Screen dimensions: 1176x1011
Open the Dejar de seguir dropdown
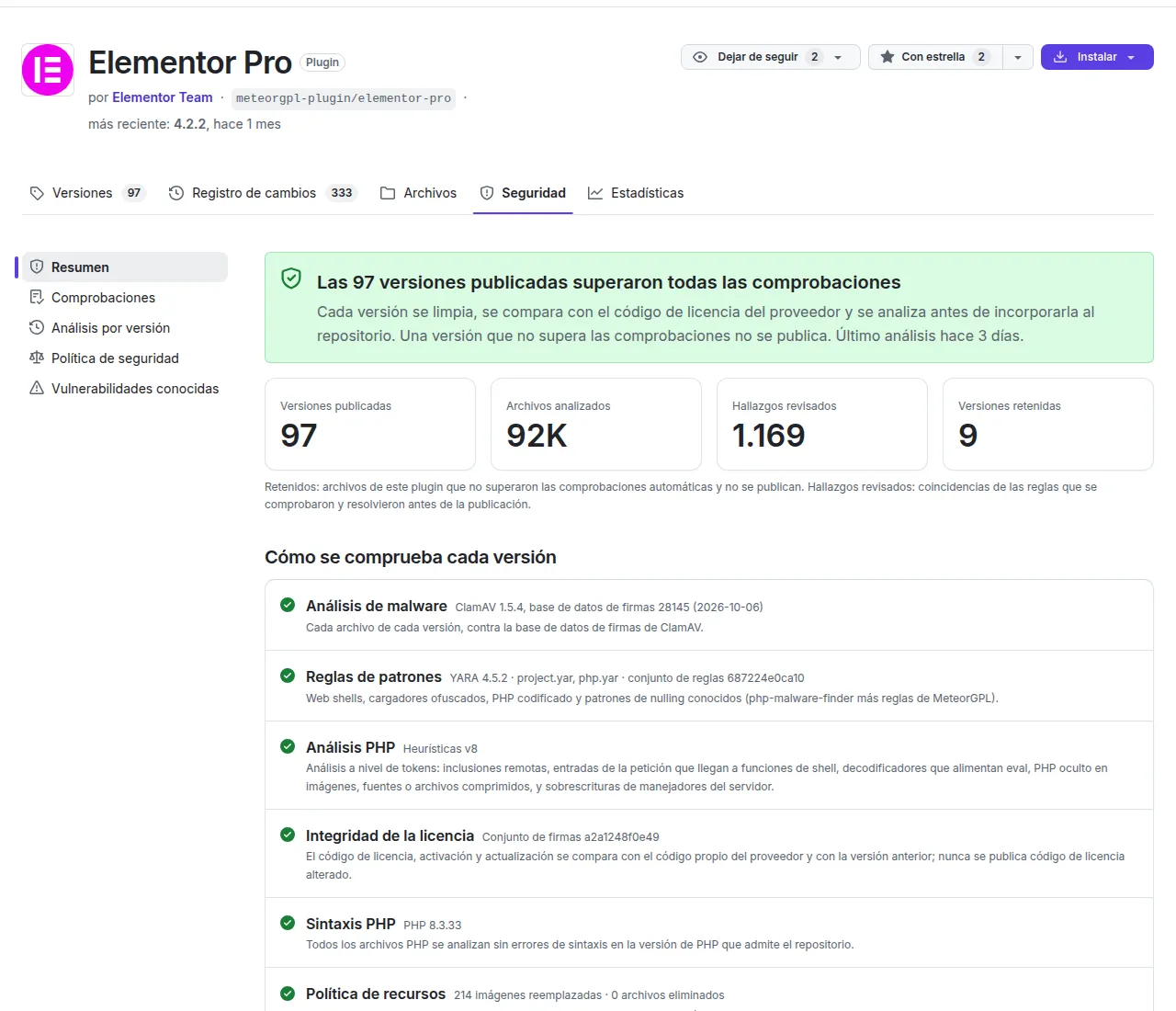click(770, 57)
